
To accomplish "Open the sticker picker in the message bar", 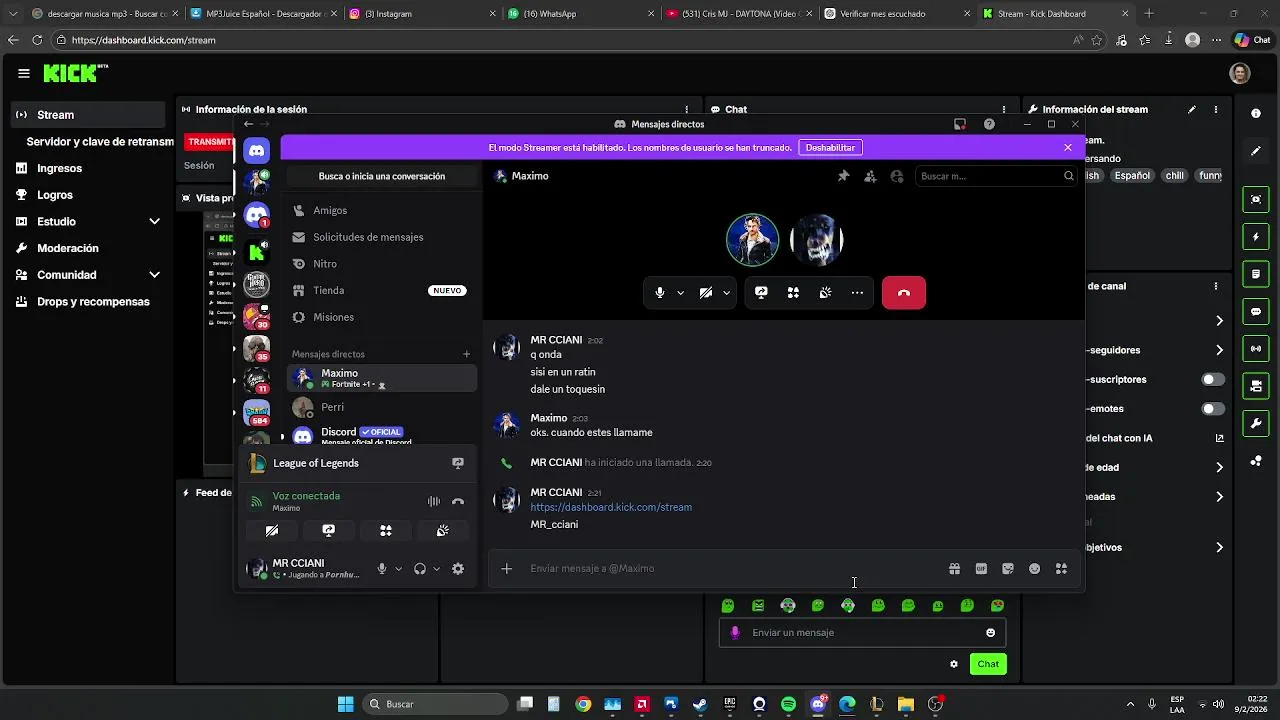I will 1008,568.
